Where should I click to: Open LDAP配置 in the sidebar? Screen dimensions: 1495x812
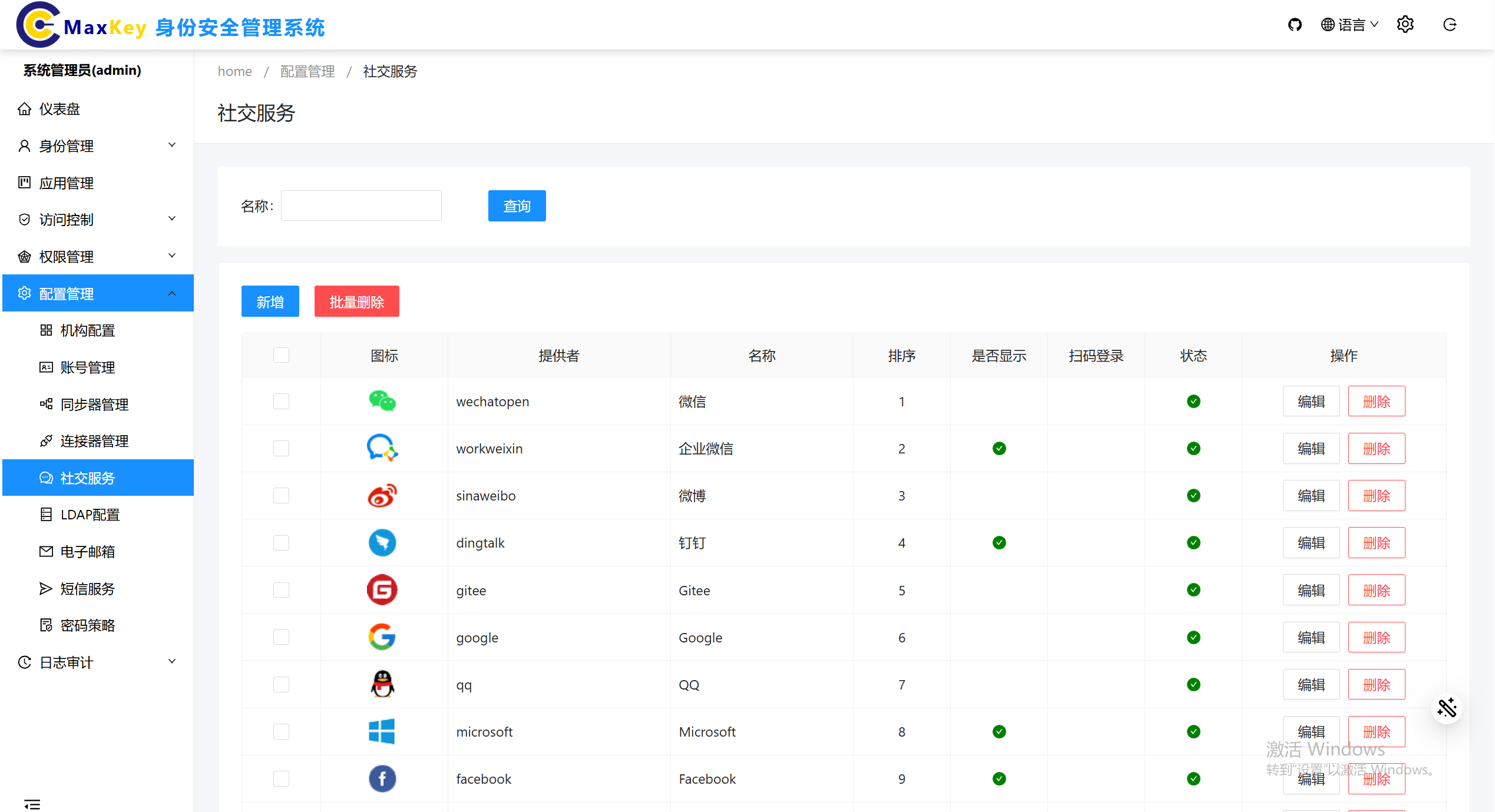(90, 515)
